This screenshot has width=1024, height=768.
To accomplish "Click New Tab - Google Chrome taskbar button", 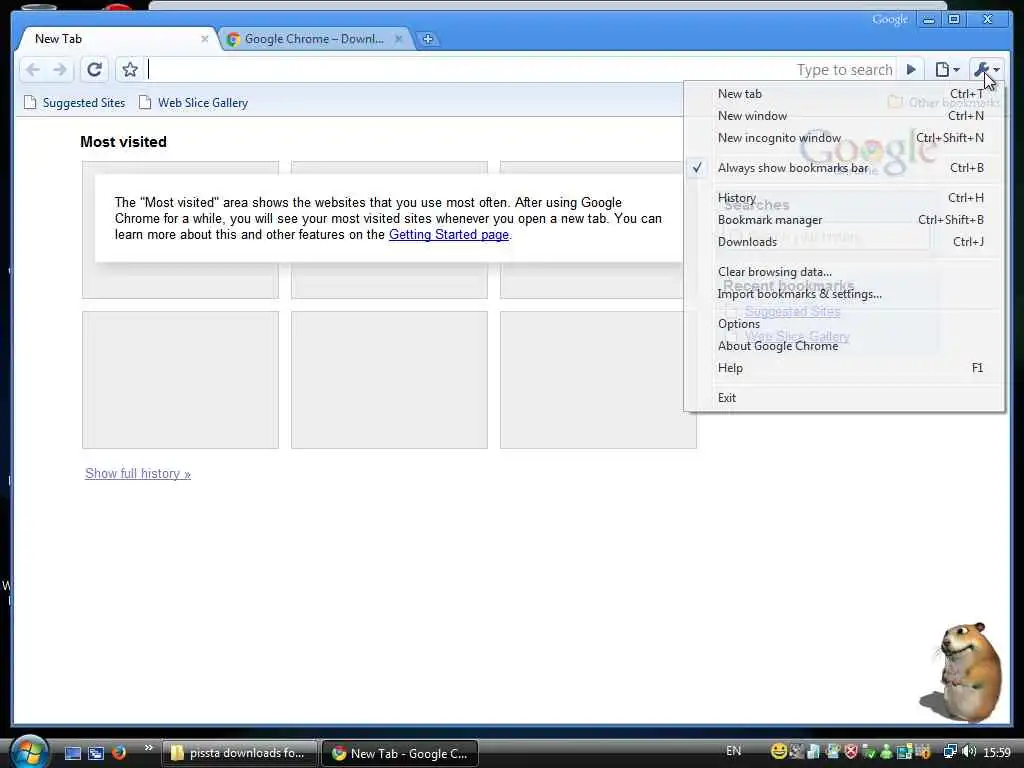I will point(401,753).
